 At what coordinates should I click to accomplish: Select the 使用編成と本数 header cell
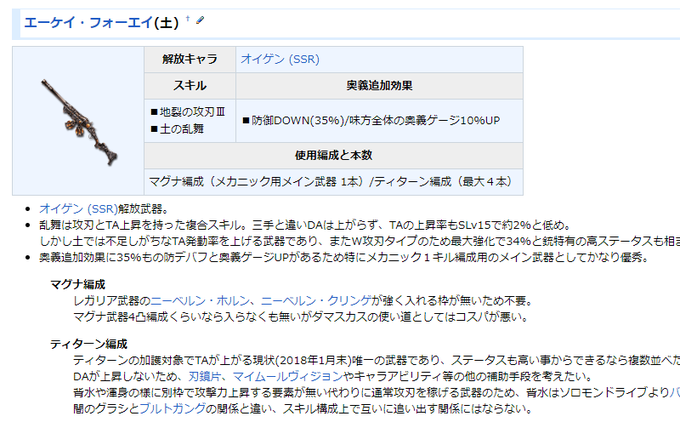pos(333,155)
